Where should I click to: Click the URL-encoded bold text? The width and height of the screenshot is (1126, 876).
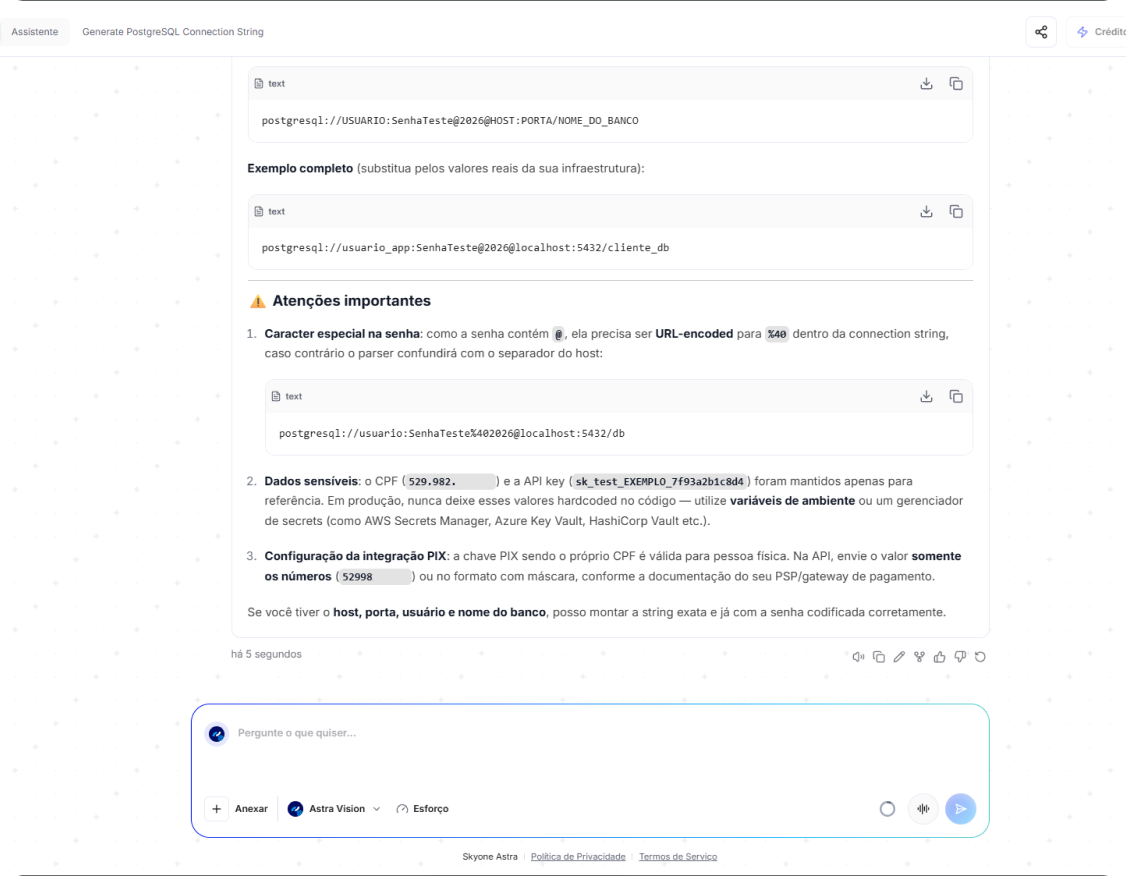pyautogui.click(x=694, y=333)
